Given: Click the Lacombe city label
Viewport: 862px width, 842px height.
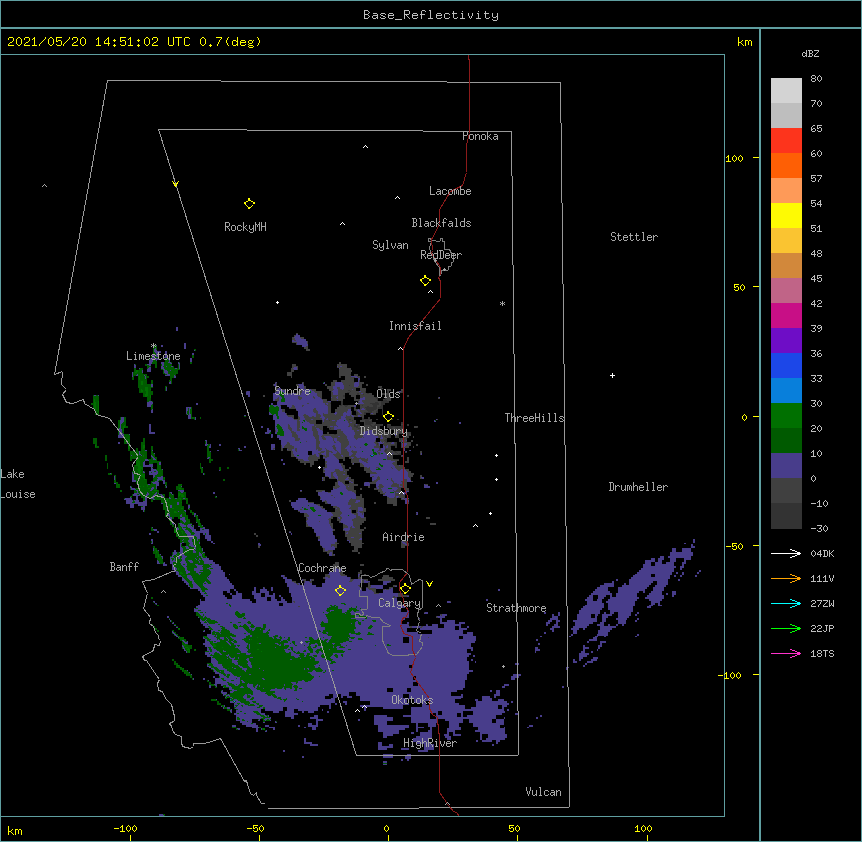Looking at the screenshot, I should click(x=450, y=191).
